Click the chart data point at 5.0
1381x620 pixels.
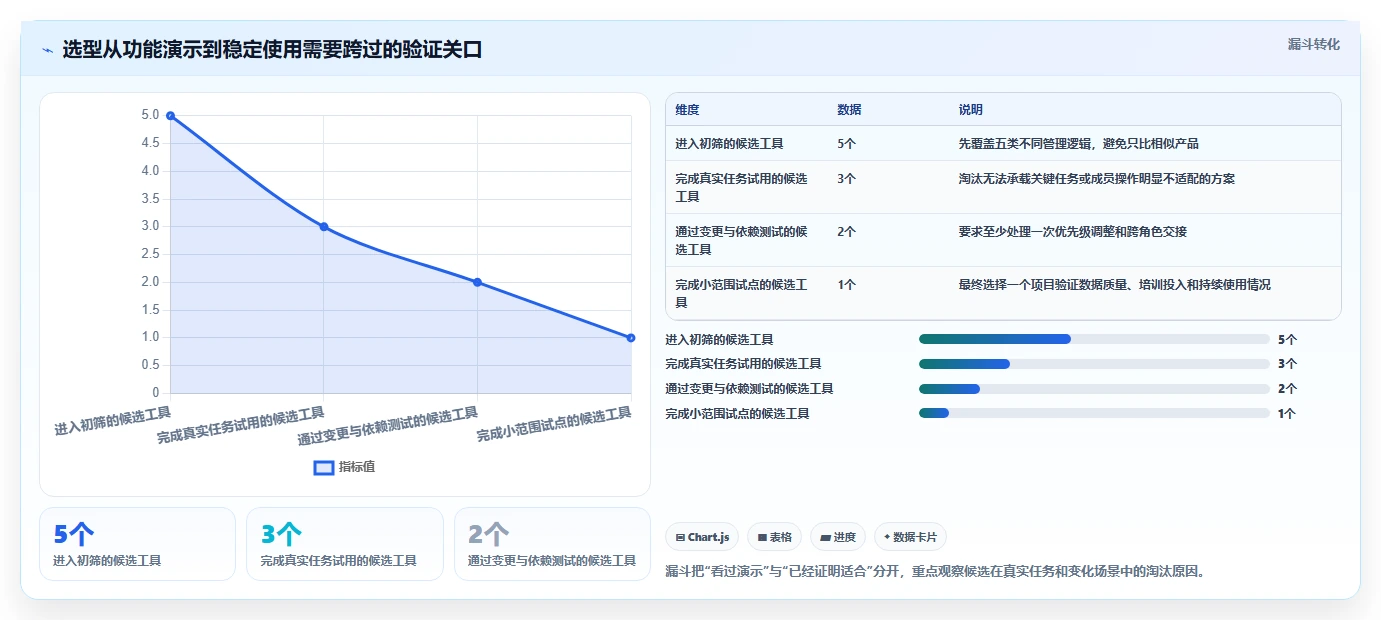pos(170,116)
